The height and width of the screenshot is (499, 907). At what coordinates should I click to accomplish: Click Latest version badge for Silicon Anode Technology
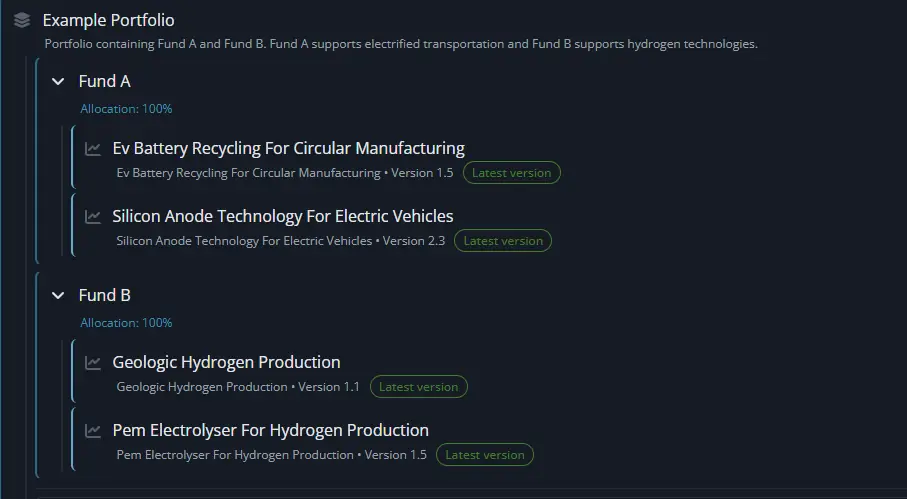[502, 241]
